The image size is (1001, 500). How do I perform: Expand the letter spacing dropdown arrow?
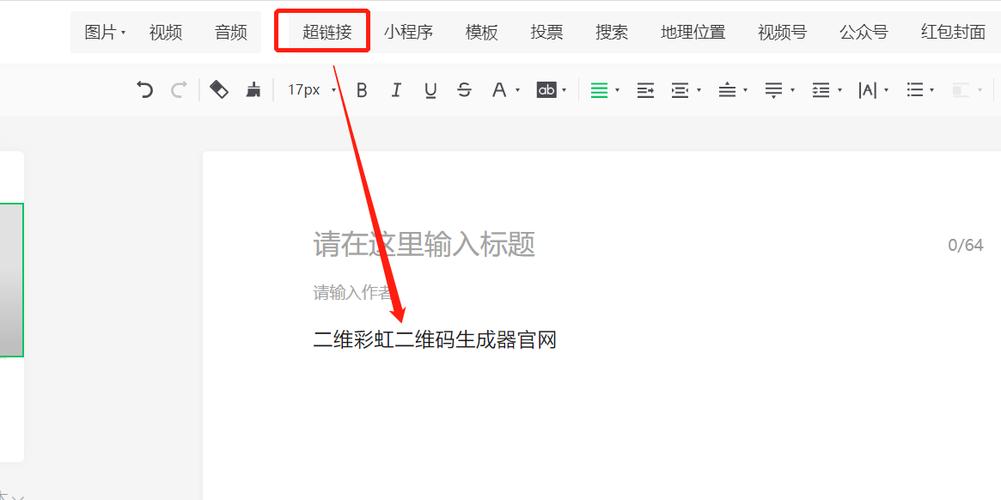[x=886, y=91]
